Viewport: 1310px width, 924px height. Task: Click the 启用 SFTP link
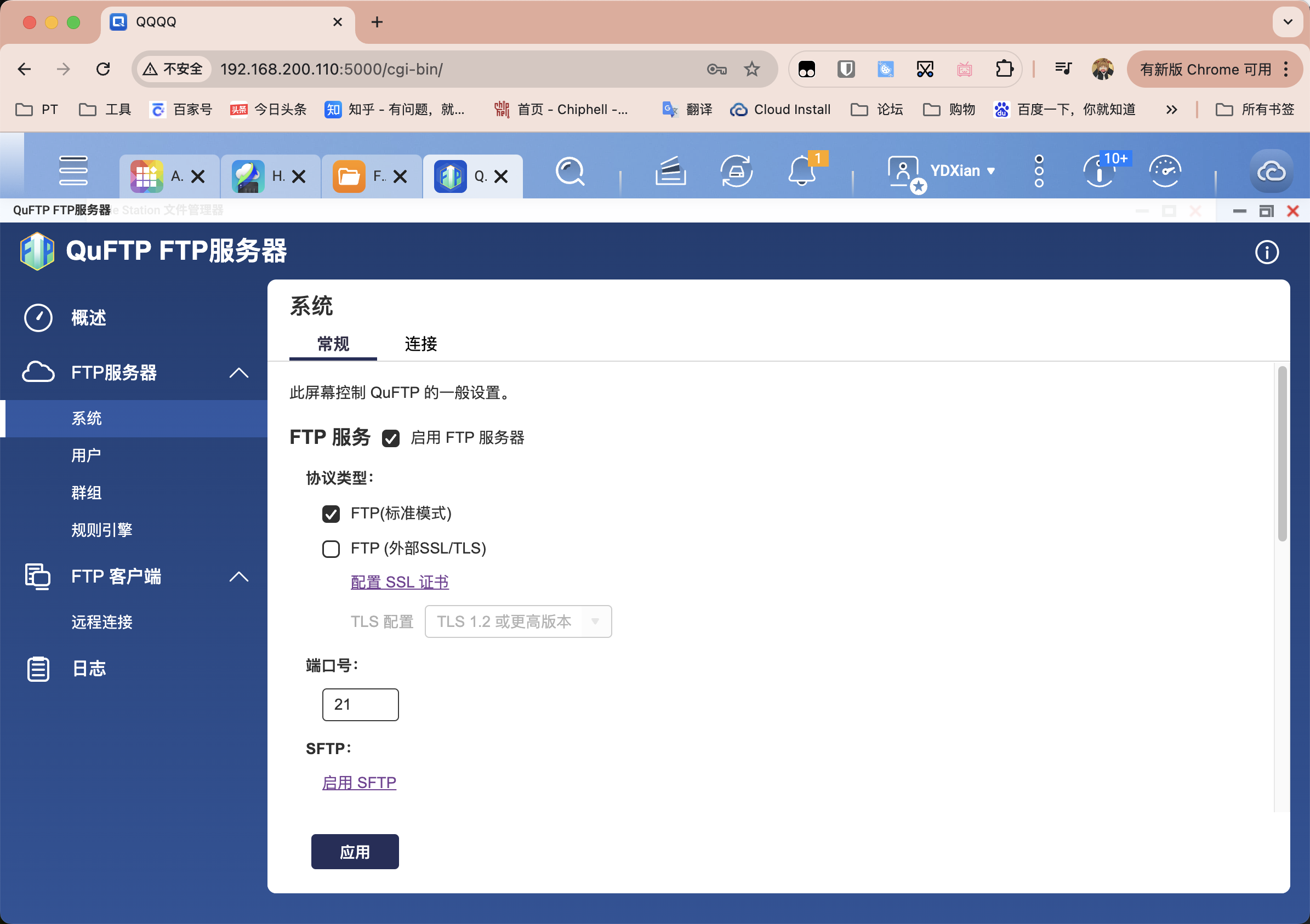[359, 783]
